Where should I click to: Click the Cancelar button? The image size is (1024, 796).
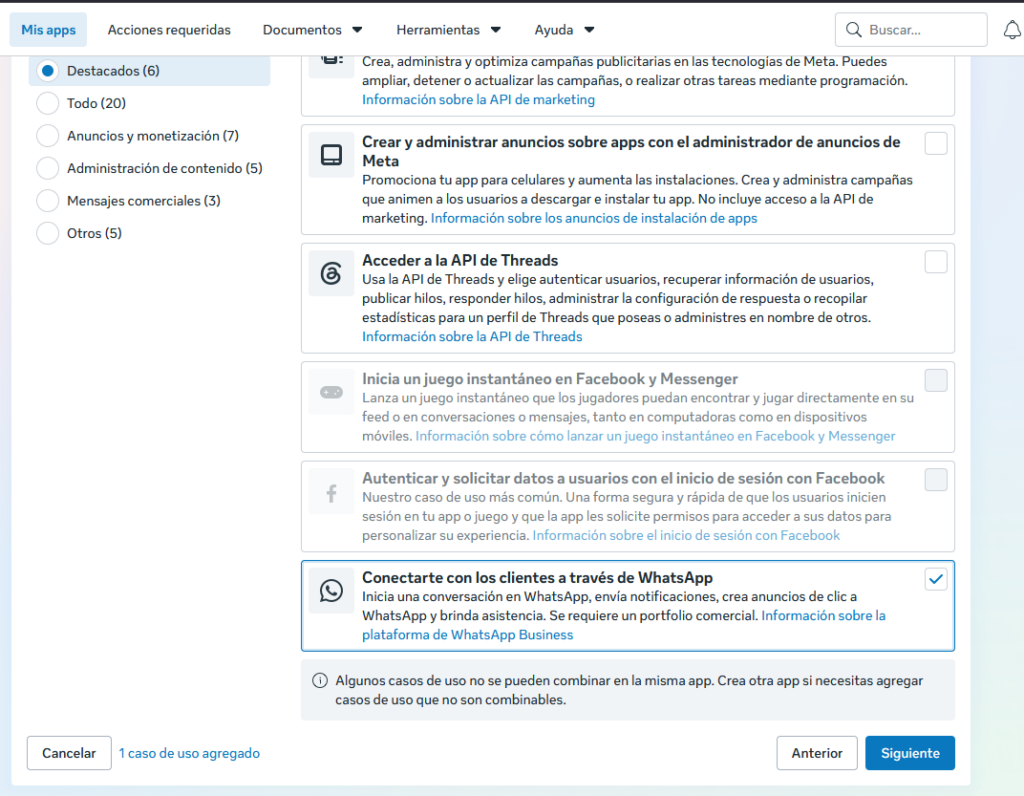pos(69,753)
